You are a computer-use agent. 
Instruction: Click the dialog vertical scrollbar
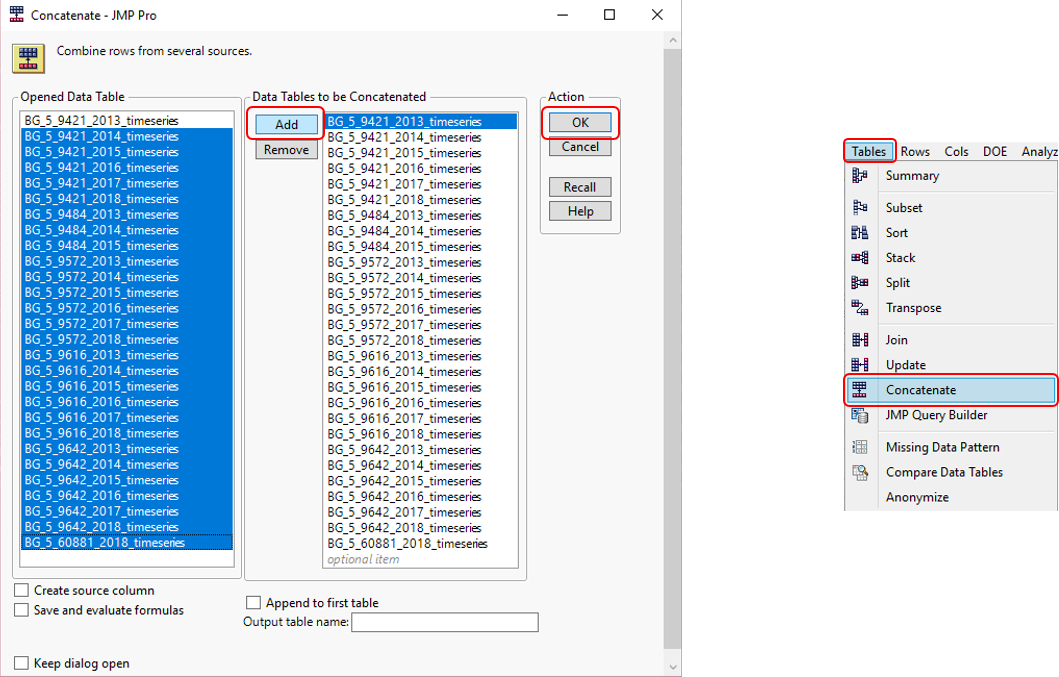(672, 348)
